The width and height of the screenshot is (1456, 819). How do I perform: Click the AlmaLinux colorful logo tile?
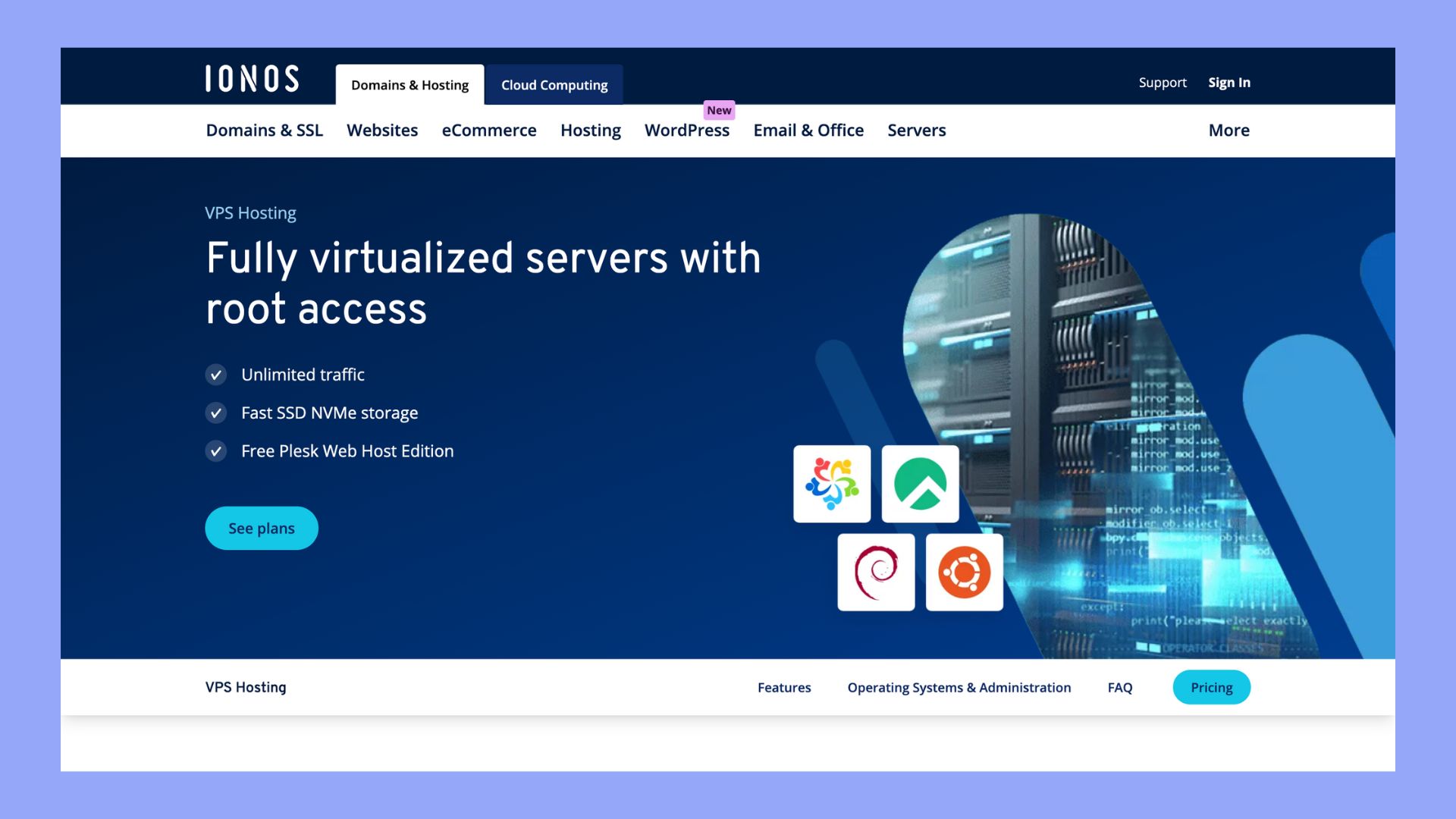click(832, 484)
